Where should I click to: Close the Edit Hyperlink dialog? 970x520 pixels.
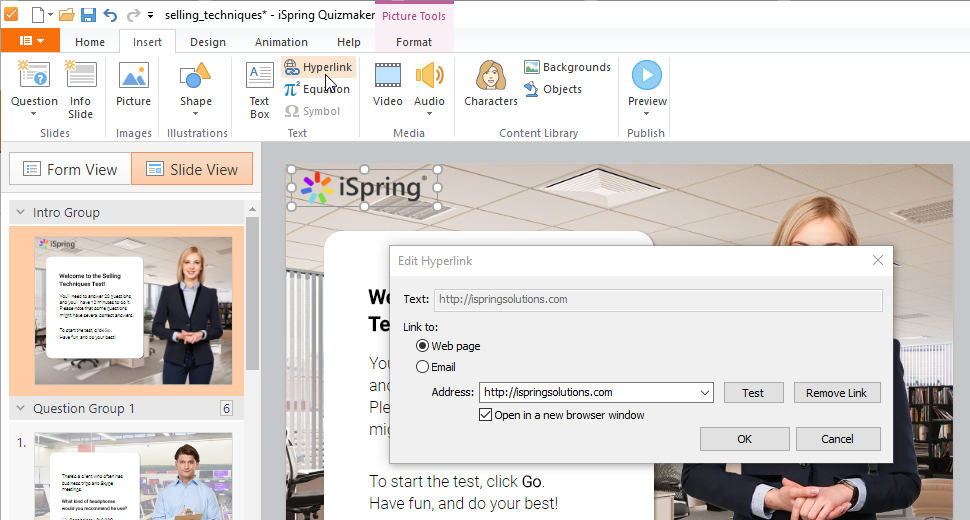click(x=878, y=260)
